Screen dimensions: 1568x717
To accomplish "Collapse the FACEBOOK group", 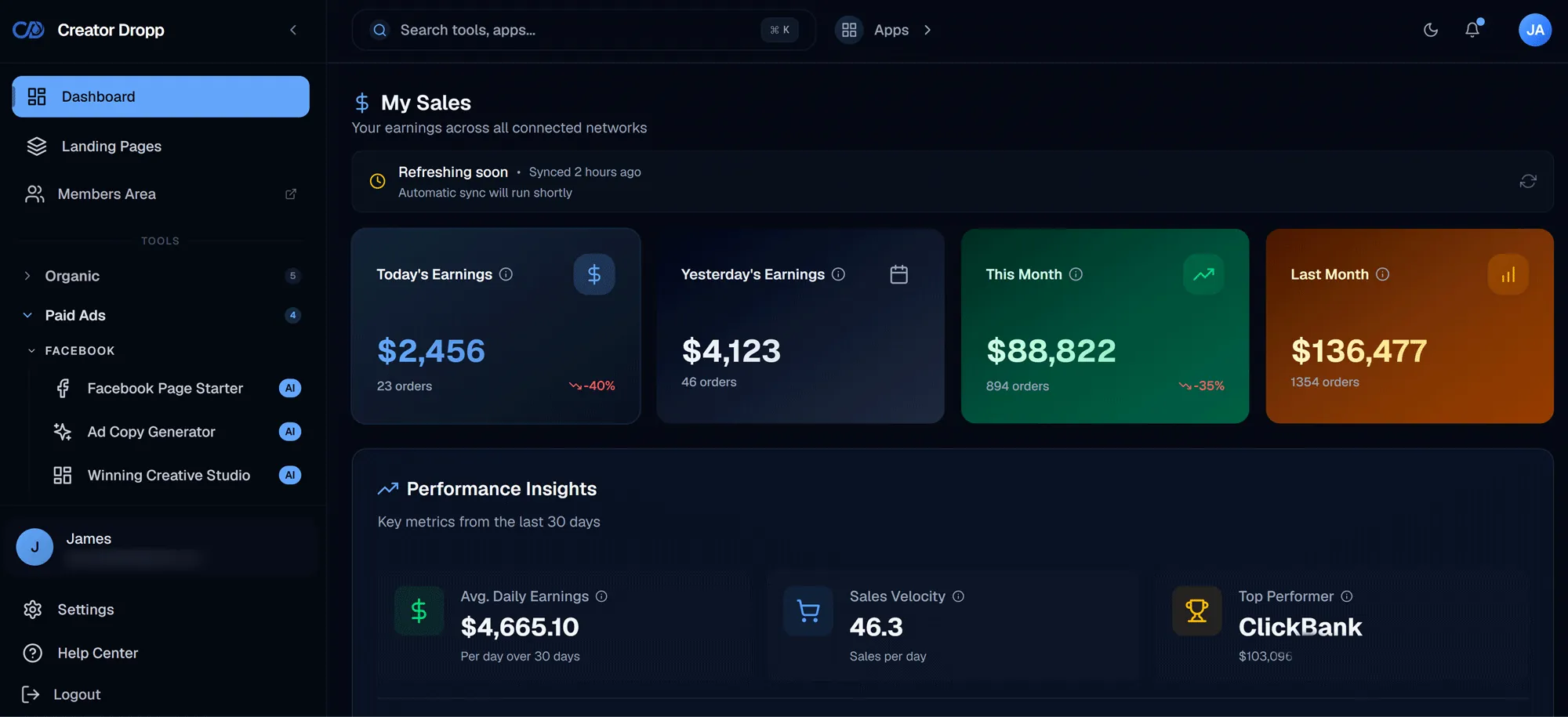I will (x=72, y=350).
